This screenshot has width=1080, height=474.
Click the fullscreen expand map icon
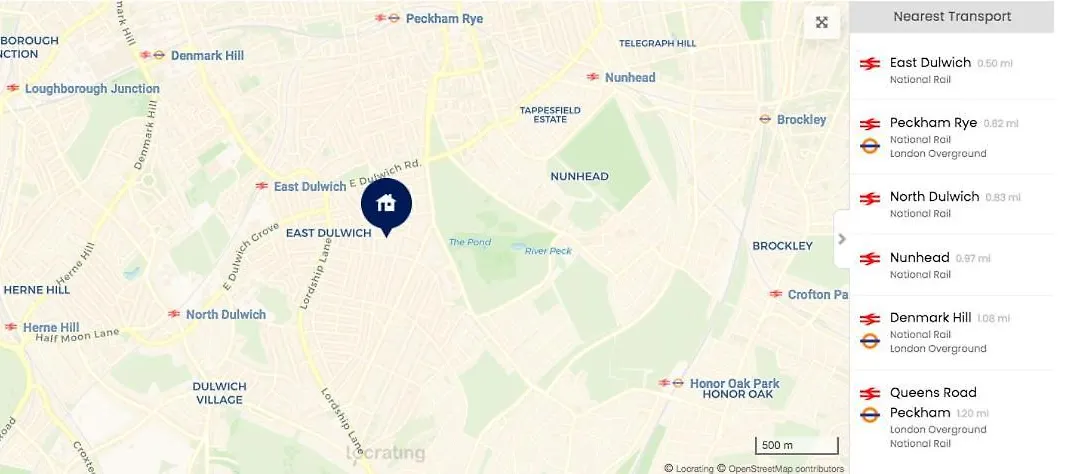click(821, 22)
